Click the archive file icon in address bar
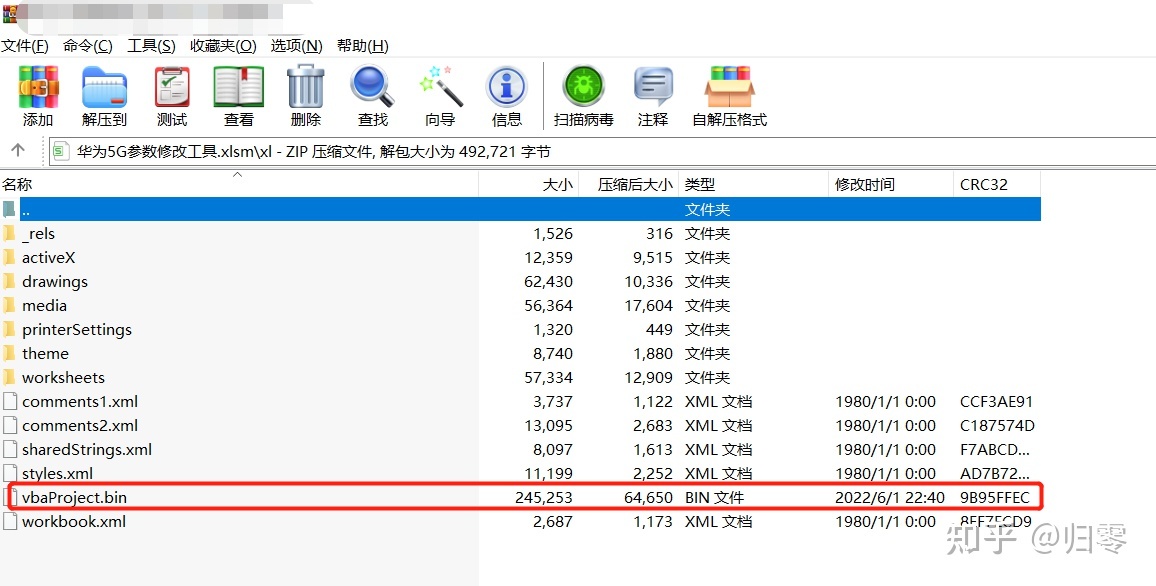The width and height of the screenshot is (1156, 586). pyautogui.click(x=62, y=152)
